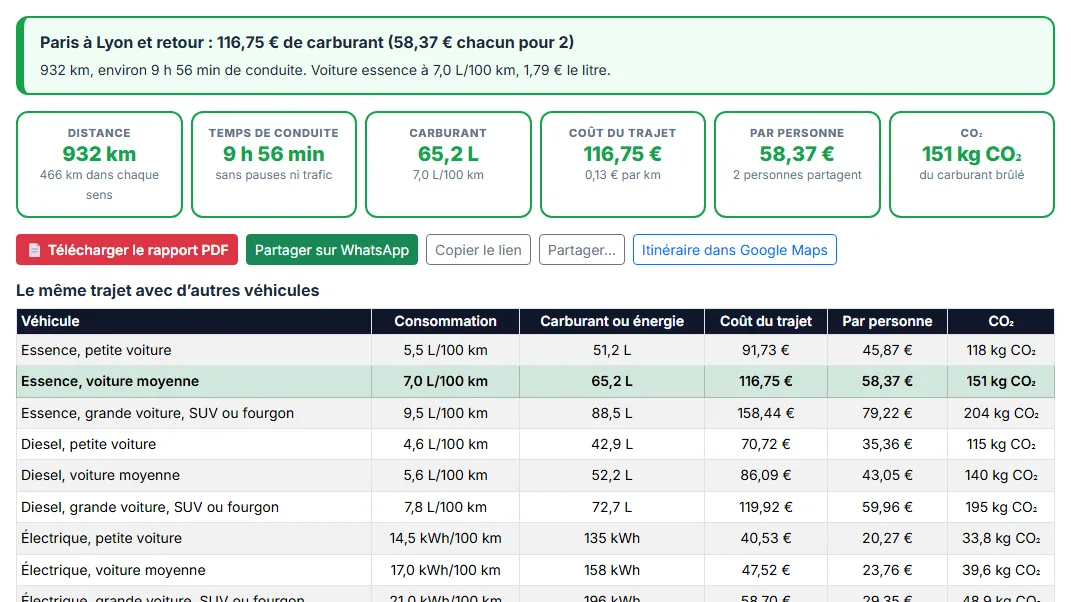Image resolution: width=1071 pixels, height=602 pixels.
Task: Select row Électrique, petite voiture
Action: click(x=536, y=538)
